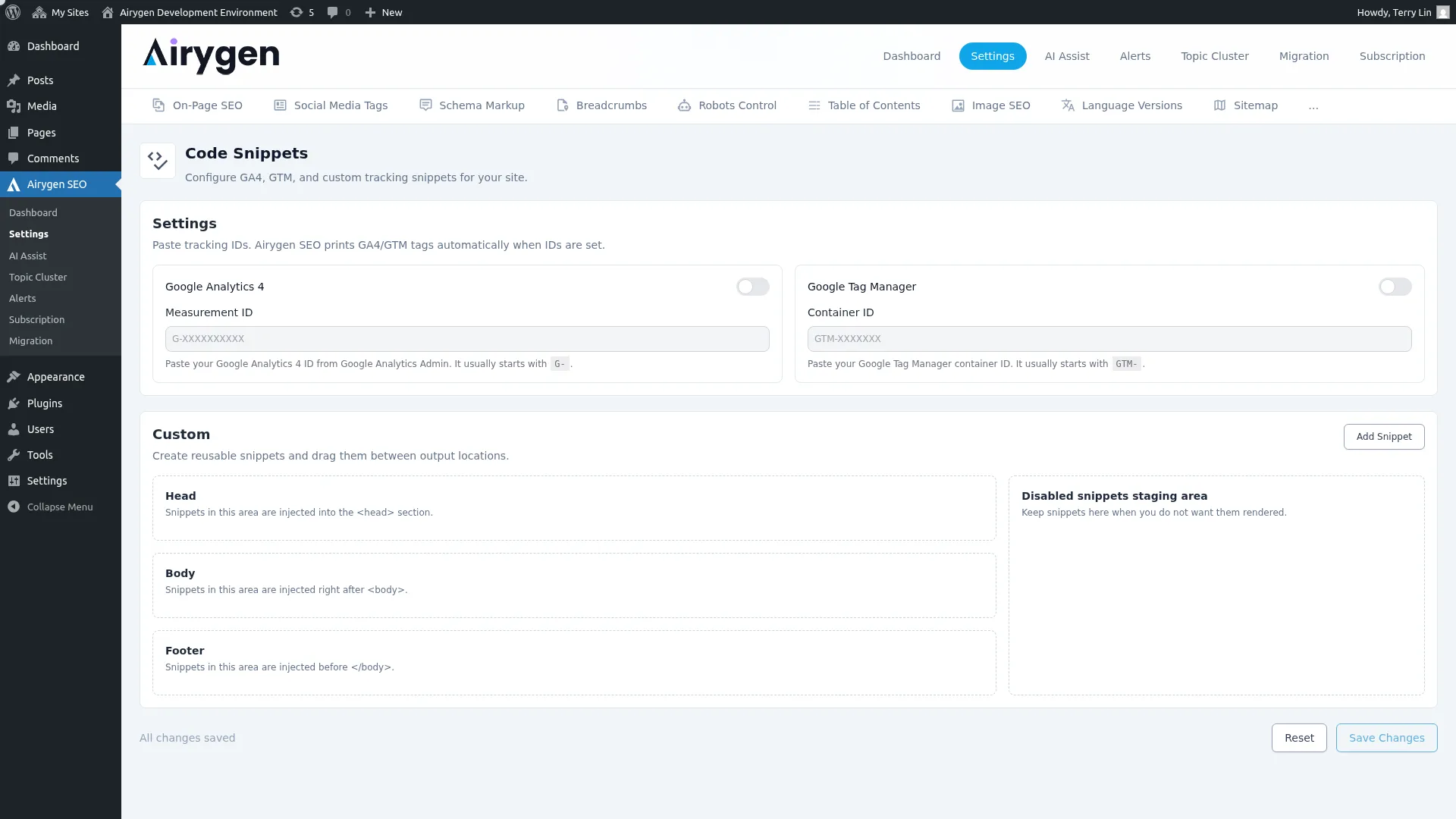Expand the more tabs ellipsis
The image size is (1456, 819).
pos(1313,106)
